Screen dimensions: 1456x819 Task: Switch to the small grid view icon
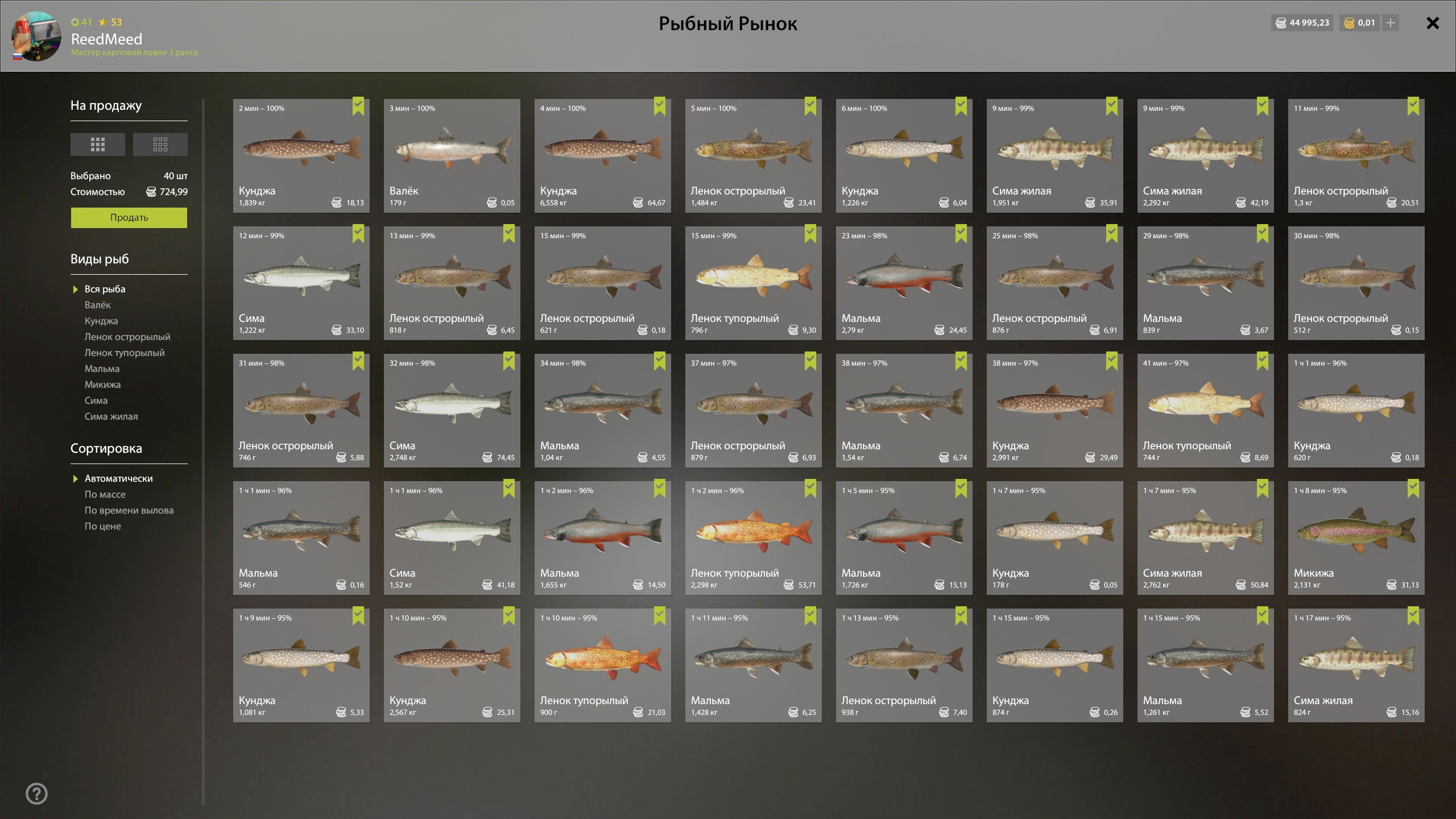pos(160,144)
